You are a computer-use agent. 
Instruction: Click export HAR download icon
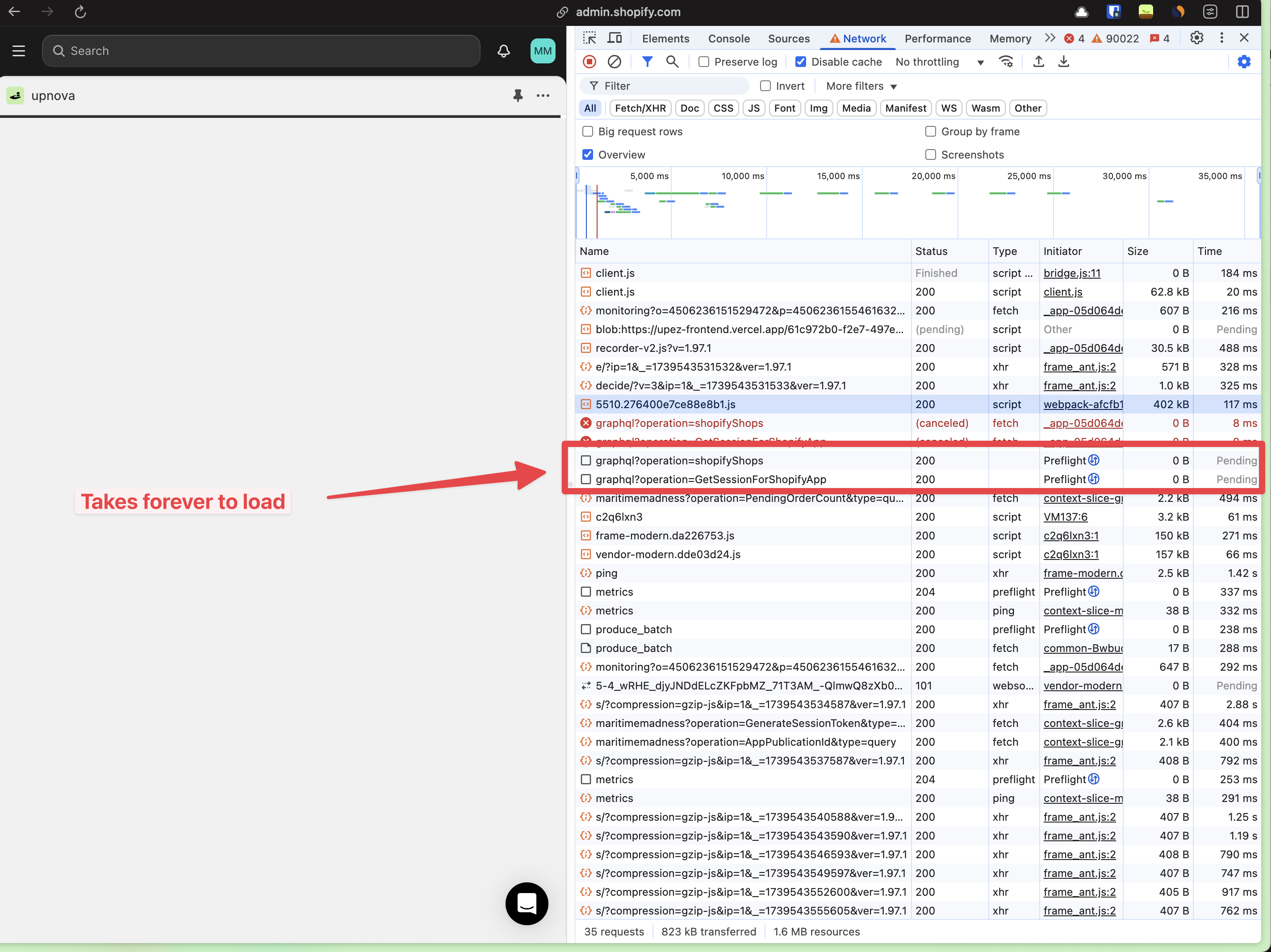tap(1064, 62)
